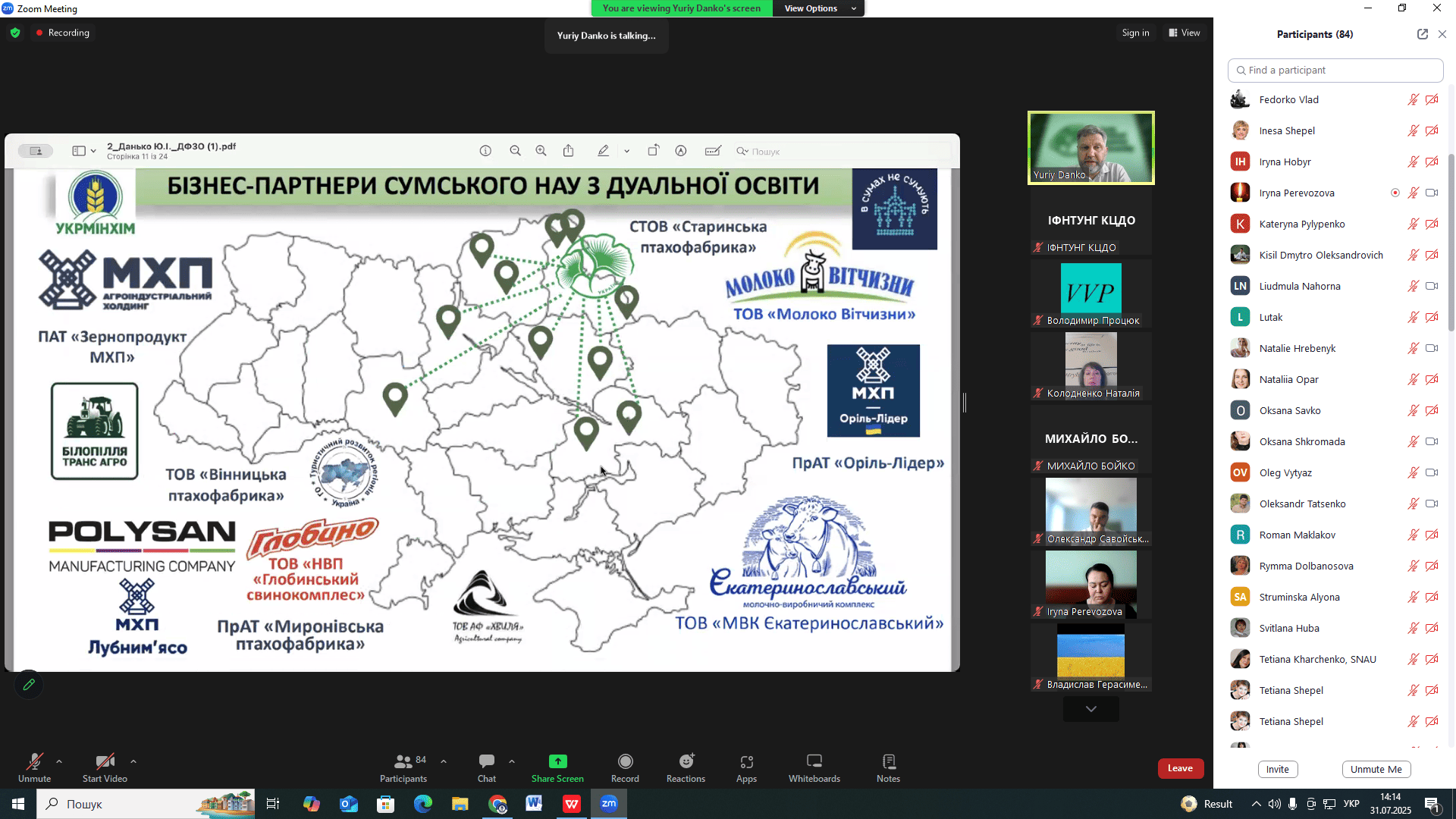Viewport: 1456px width, 819px height.
Task: Open Chrome from the taskbar
Action: click(x=497, y=804)
